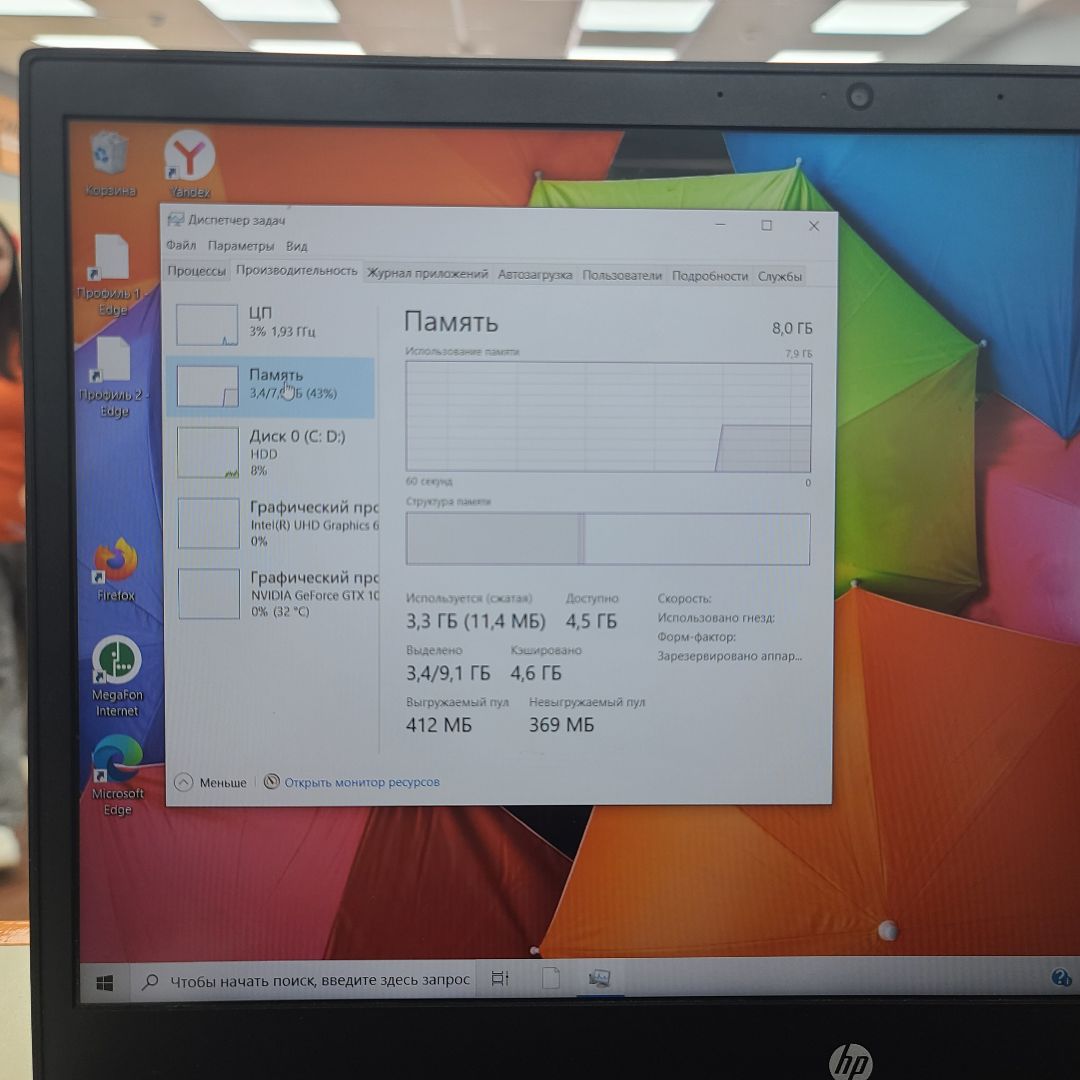Viewport: 1080px width, 1080px height.
Task: Select the ЦП performance graph item
Action: (270, 323)
